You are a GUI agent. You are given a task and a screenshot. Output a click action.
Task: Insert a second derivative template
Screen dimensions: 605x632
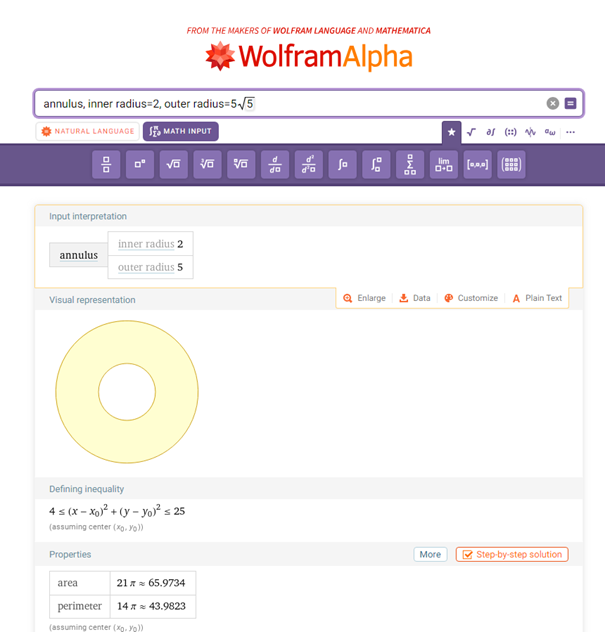(x=309, y=164)
